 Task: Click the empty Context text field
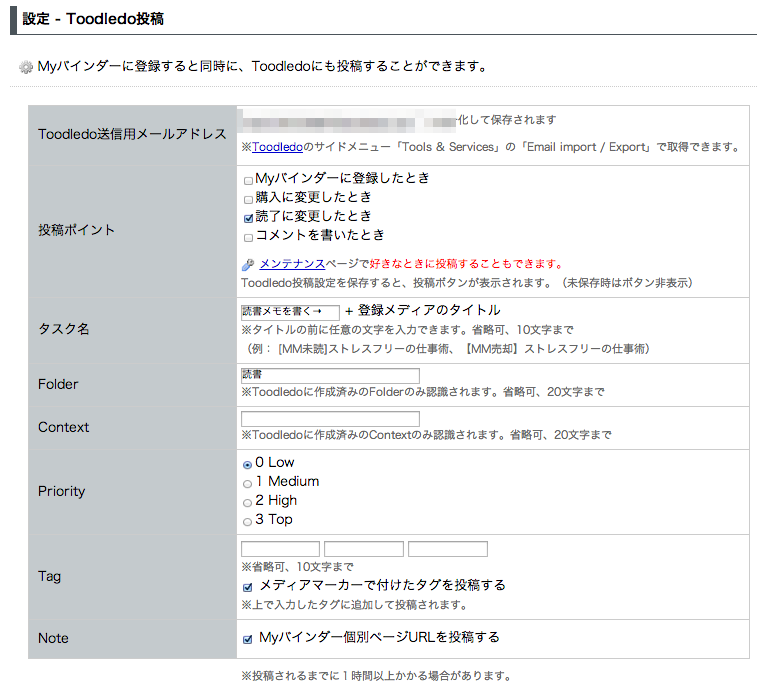point(330,418)
